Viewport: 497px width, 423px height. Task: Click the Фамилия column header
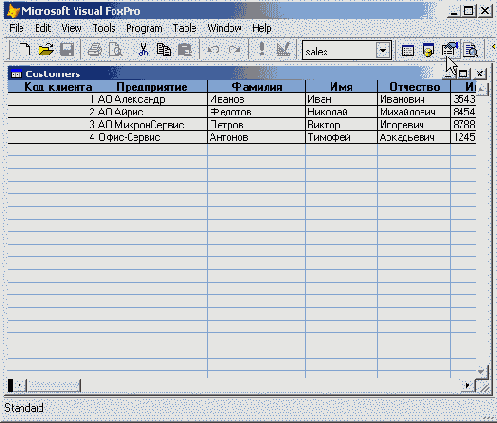click(256, 87)
